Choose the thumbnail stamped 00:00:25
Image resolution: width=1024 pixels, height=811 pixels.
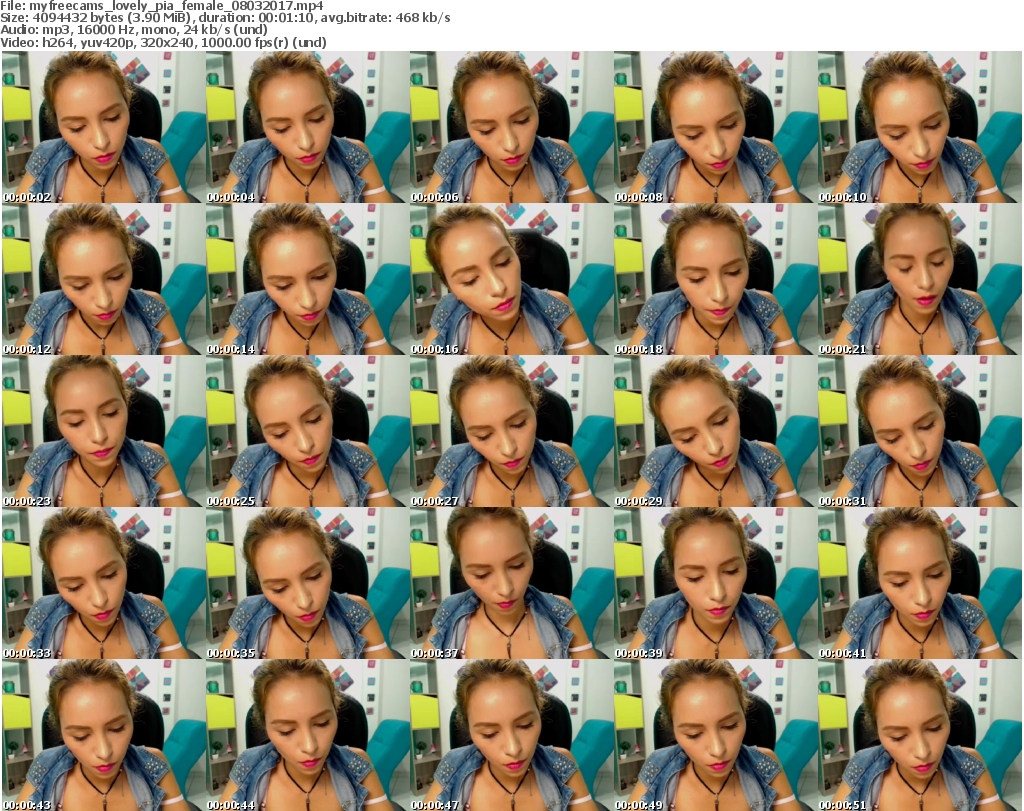pyautogui.click(x=307, y=432)
